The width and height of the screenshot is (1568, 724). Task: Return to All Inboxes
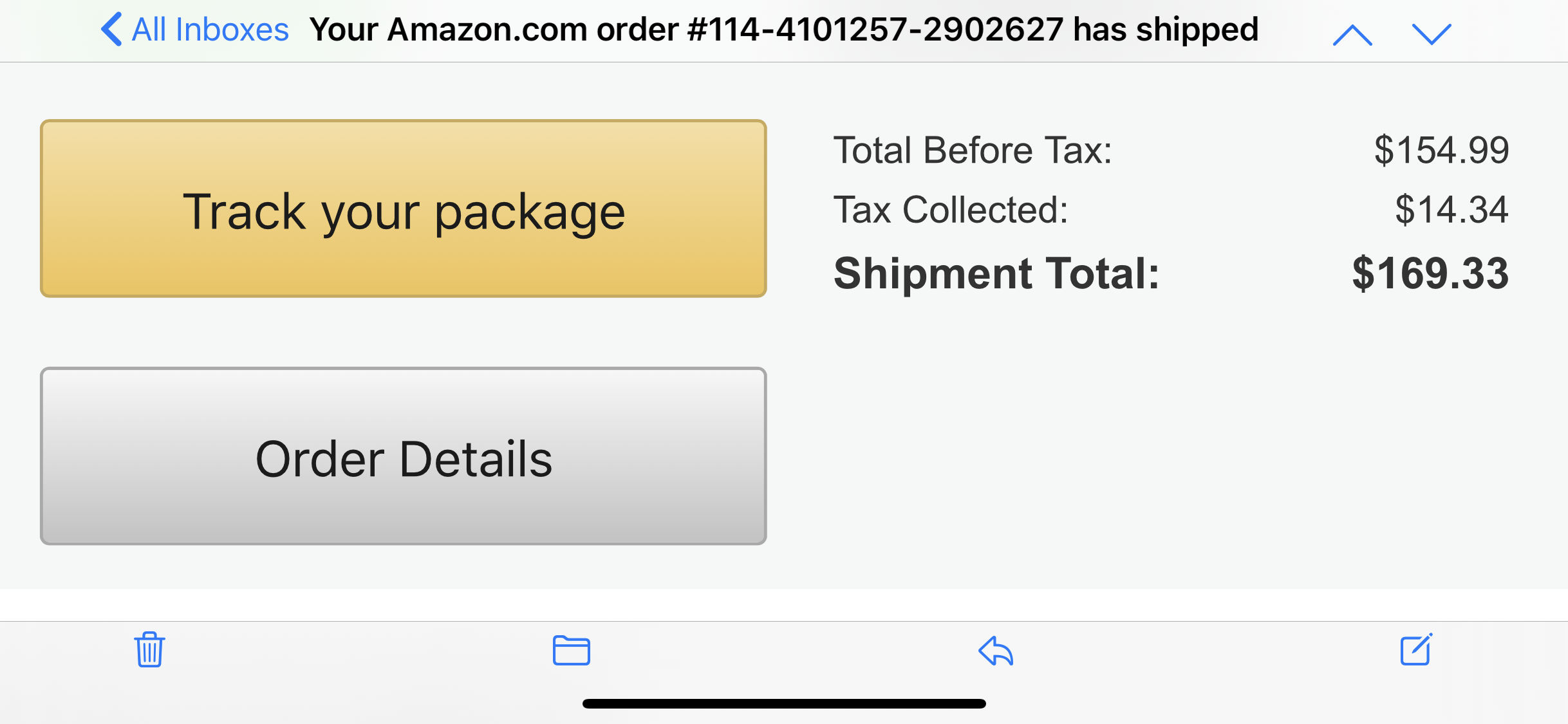tap(210, 30)
